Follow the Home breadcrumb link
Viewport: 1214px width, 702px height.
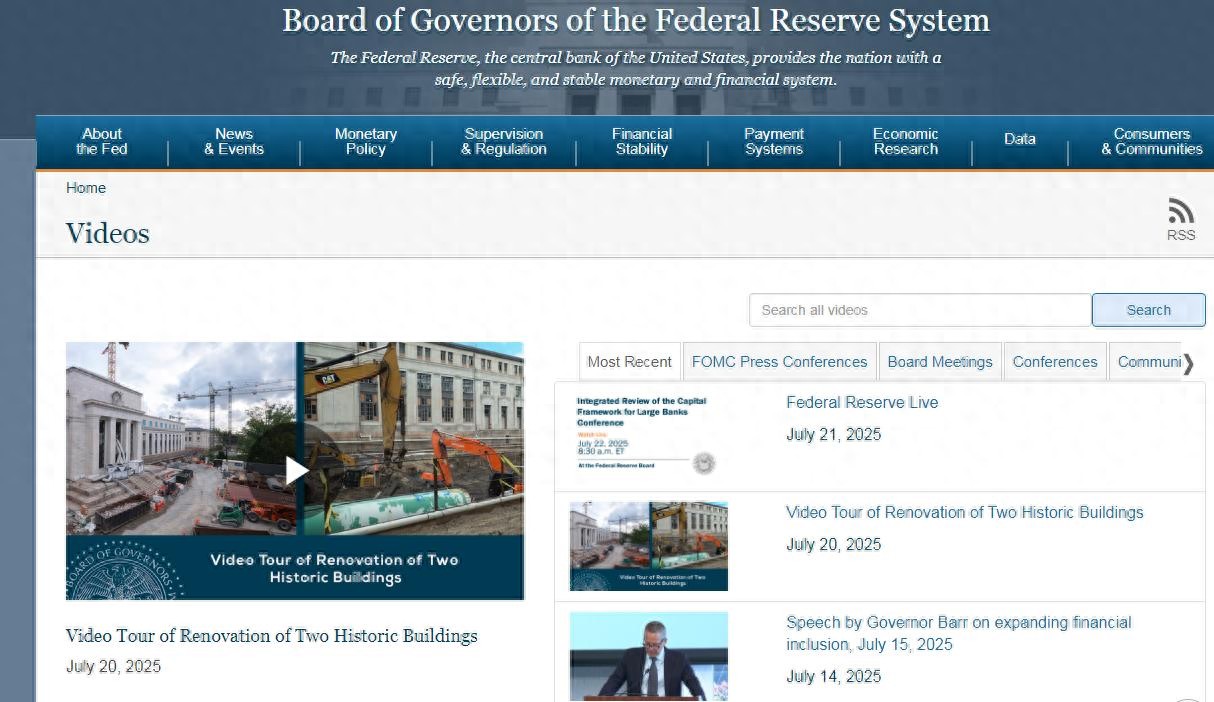[86, 188]
